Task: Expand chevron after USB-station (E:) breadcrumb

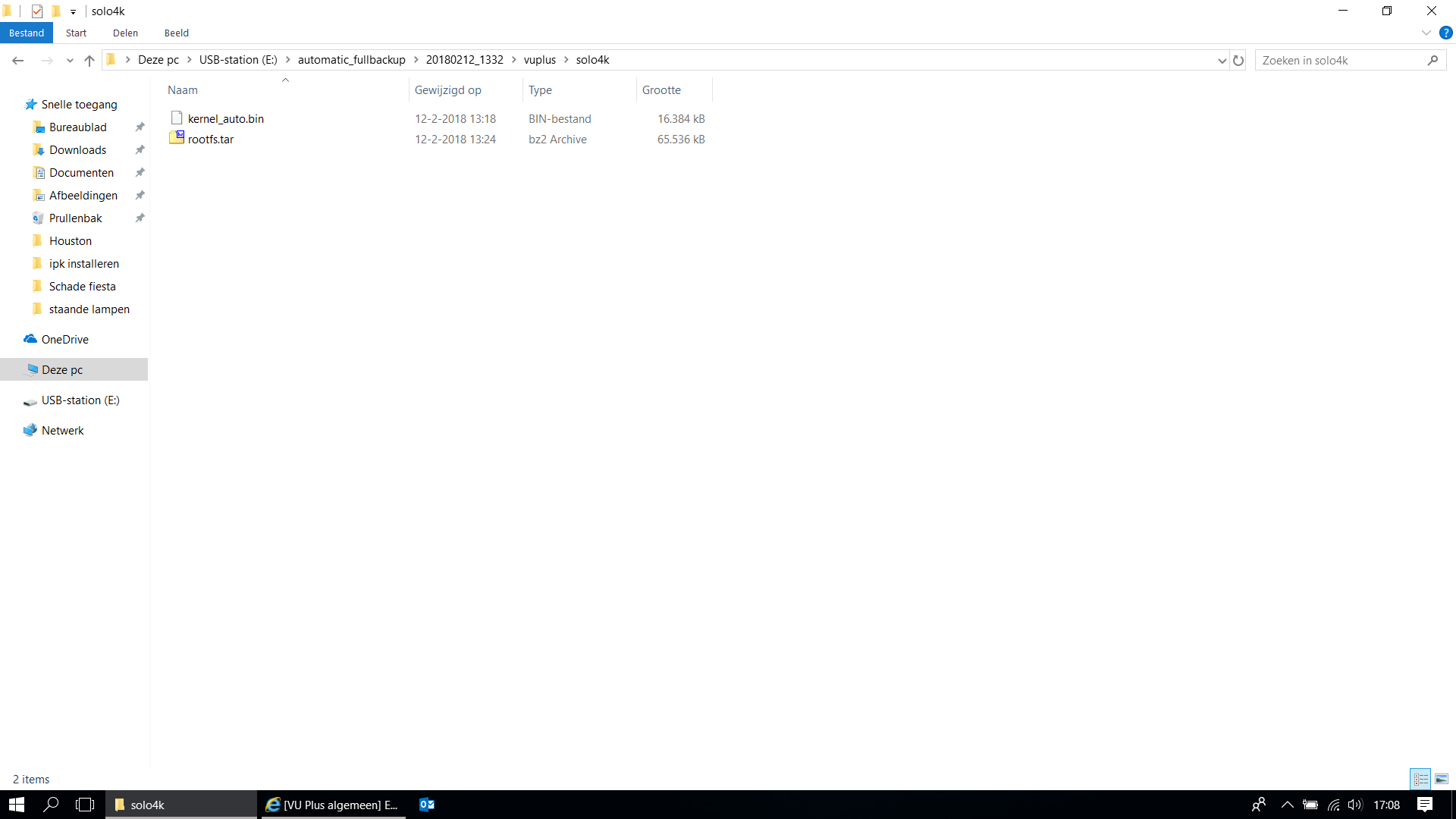Action: click(x=288, y=60)
